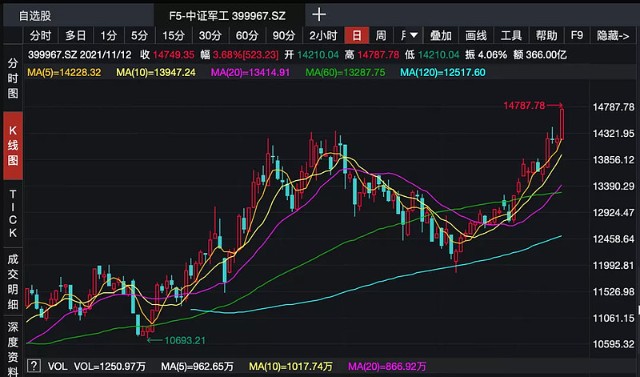Select the 13390.29 price axis label
640x377 pixels.
613,186
